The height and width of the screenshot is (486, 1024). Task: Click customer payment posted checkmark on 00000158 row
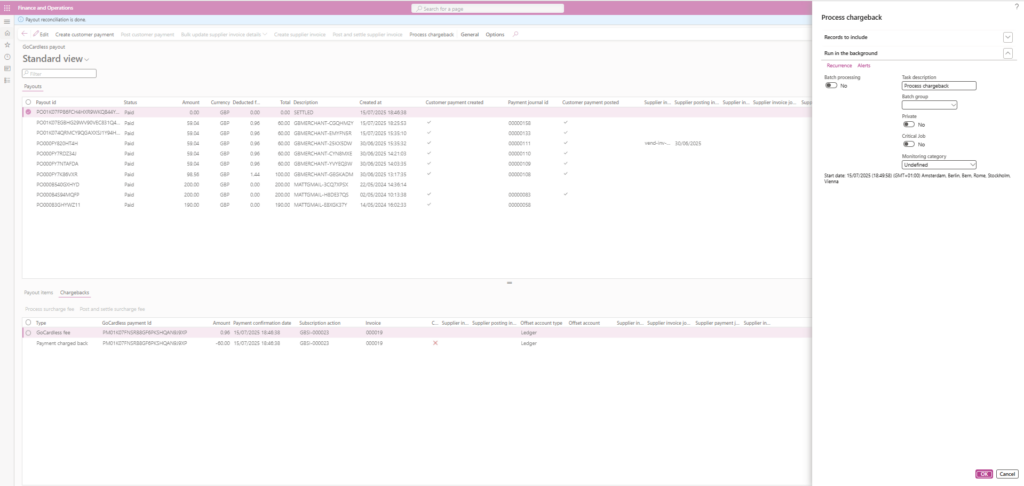point(566,122)
